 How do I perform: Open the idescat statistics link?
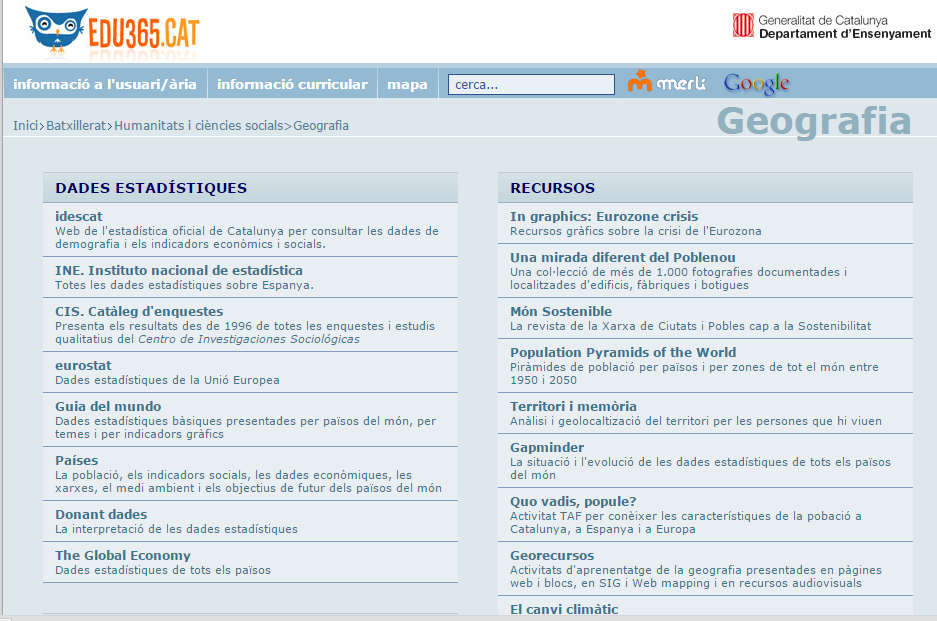point(79,216)
